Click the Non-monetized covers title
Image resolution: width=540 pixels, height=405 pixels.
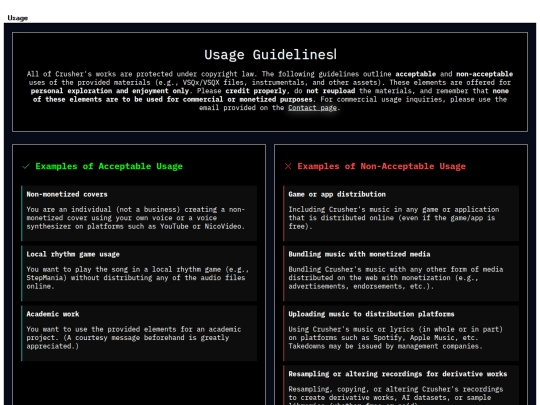coord(67,194)
